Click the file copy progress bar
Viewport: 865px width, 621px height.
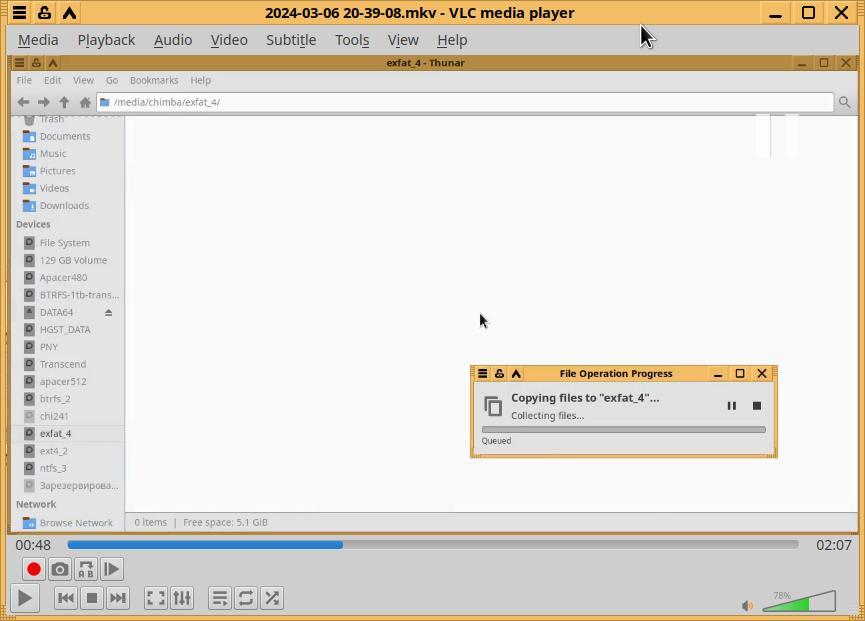click(623, 429)
